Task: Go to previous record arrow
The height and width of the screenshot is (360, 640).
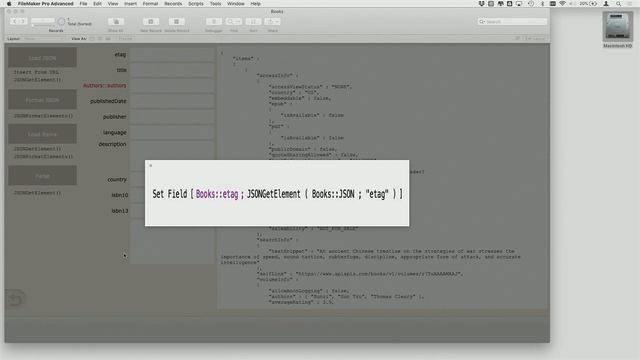Action: [14, 21]
